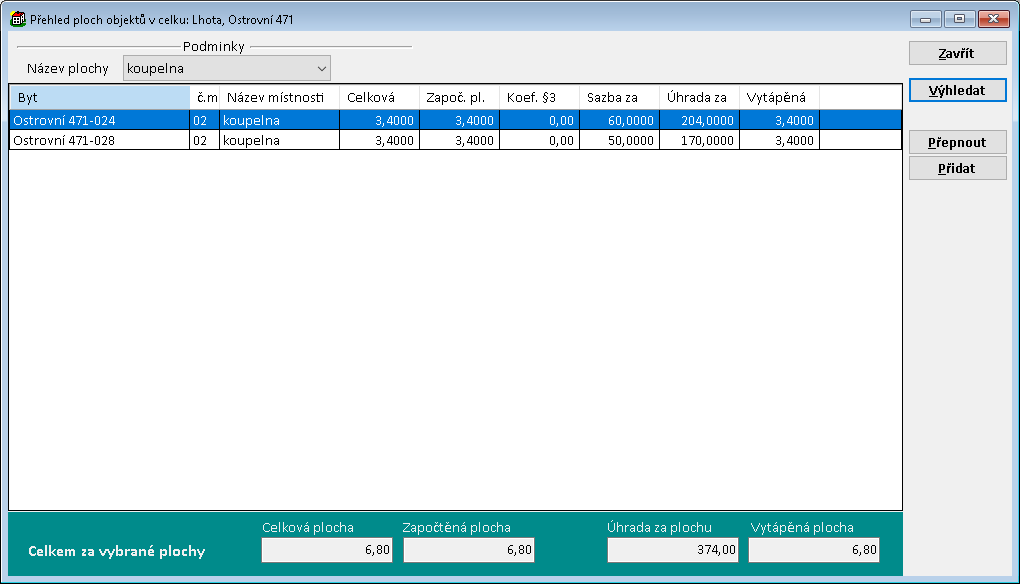Select row Ostrovní 471-024
This screenshot has width=1020, height=584.
click(98, 120)
